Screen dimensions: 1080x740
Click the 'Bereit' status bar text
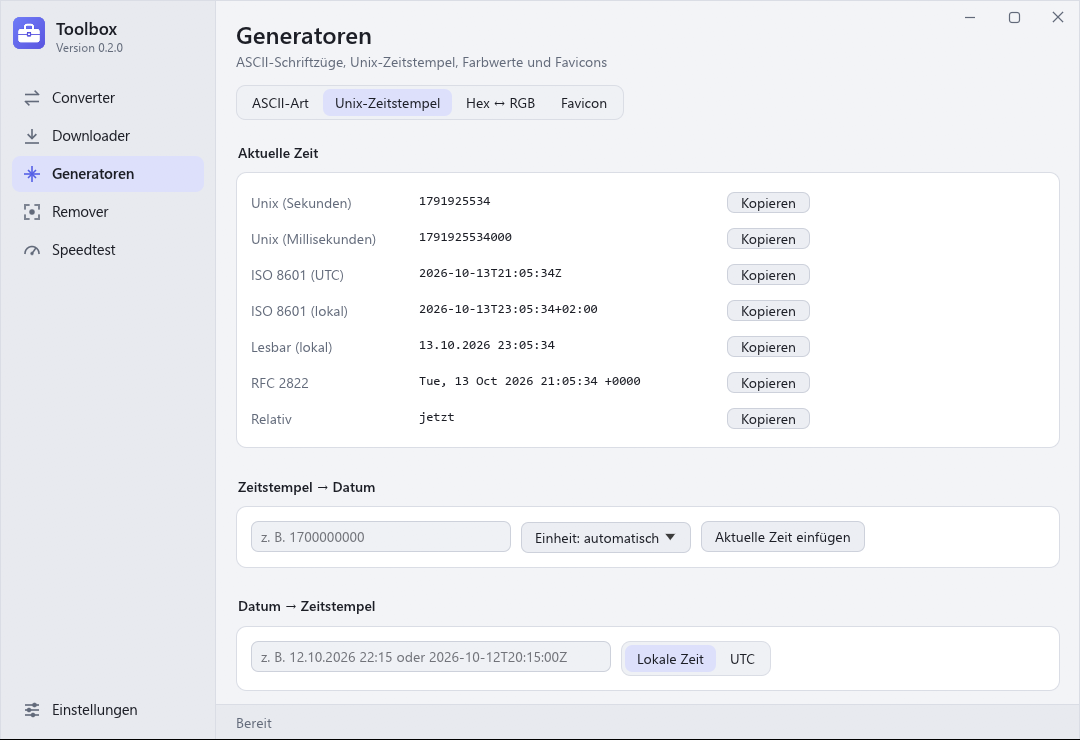(x=253, y=723)
